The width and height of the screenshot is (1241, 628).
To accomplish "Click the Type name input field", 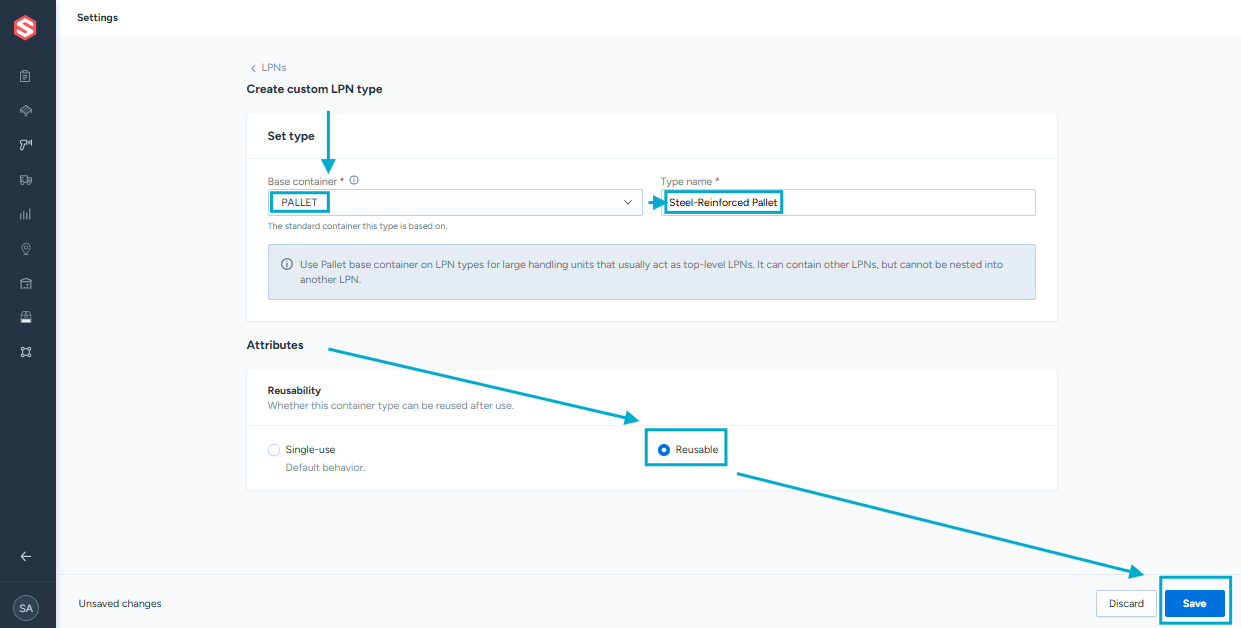I will (x=848, y=202).
